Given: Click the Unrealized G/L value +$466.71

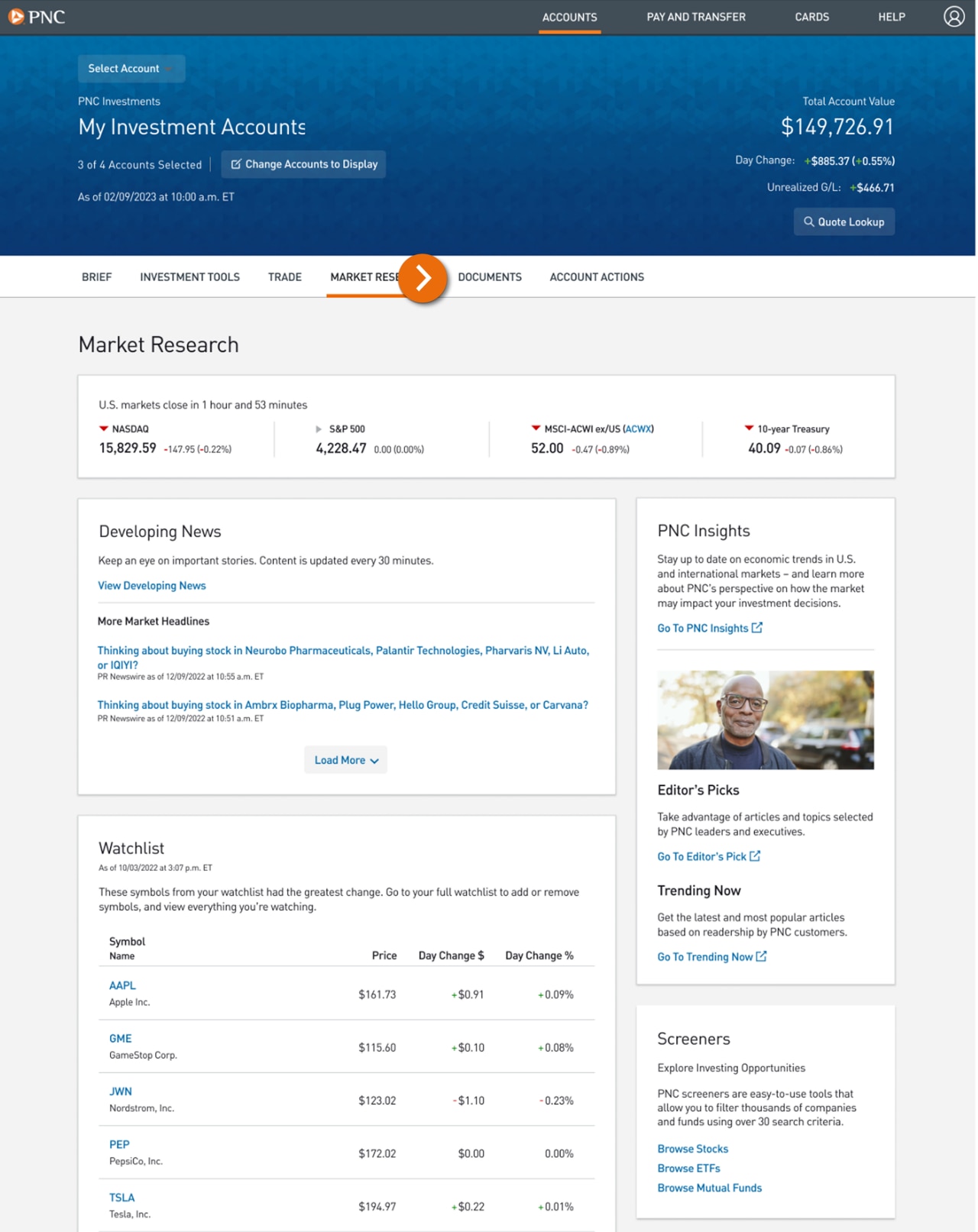Looking at the screenshot, I should pyautogui.click(x=872, y=188).
